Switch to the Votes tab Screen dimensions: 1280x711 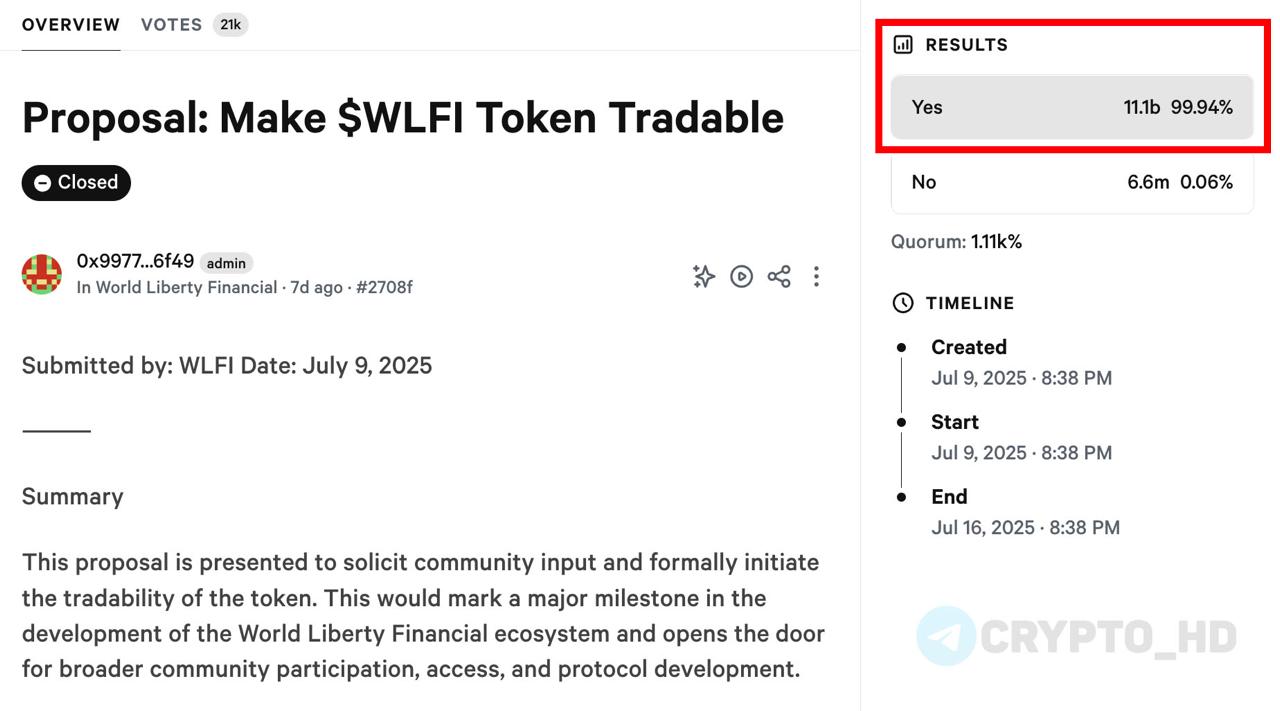[171, 25]
